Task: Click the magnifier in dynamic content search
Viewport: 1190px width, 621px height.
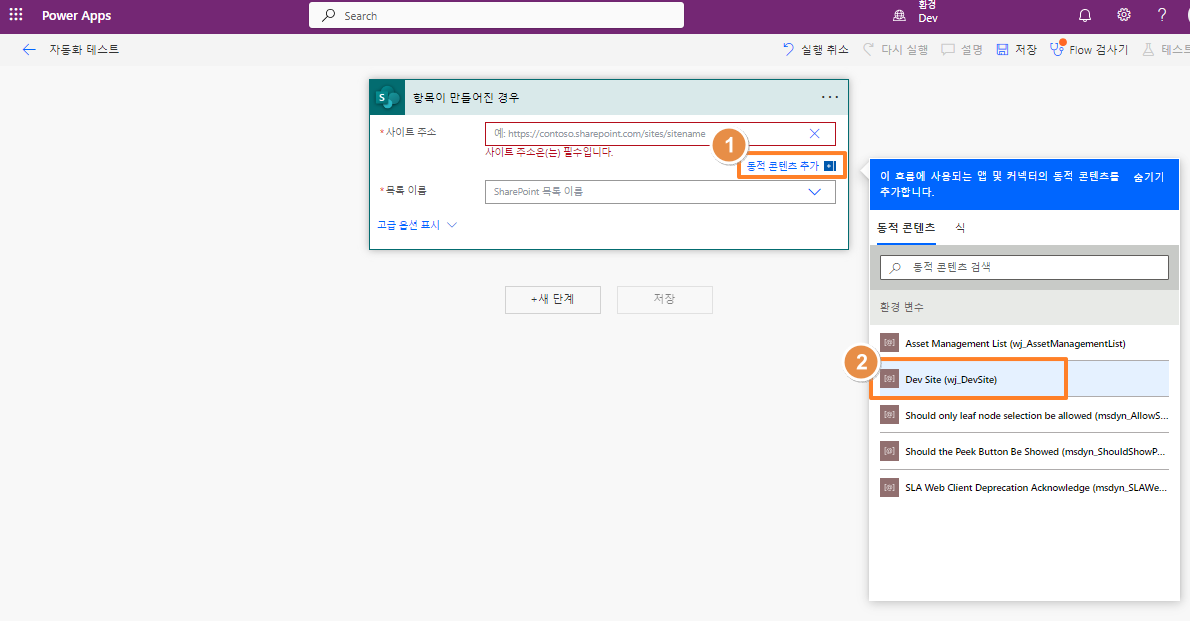Action: pyautogui.click(x=896, y=267)
